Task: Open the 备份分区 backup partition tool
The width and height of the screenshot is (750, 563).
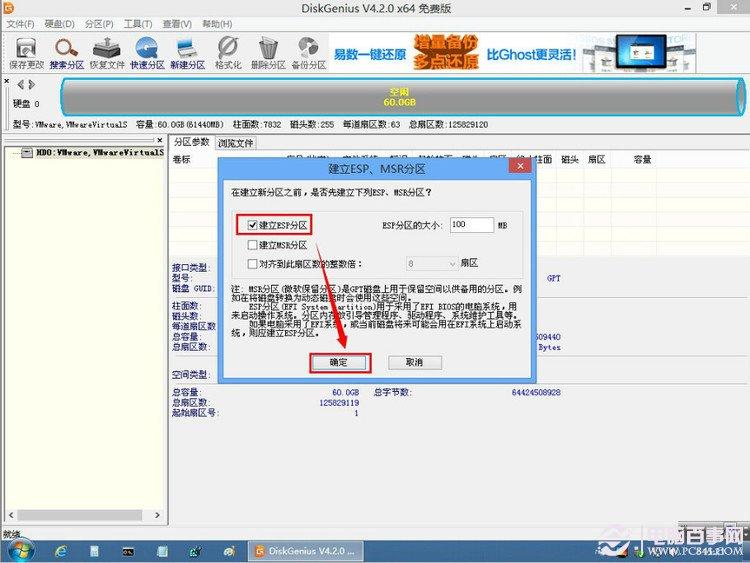Action: tap(309, 53)
